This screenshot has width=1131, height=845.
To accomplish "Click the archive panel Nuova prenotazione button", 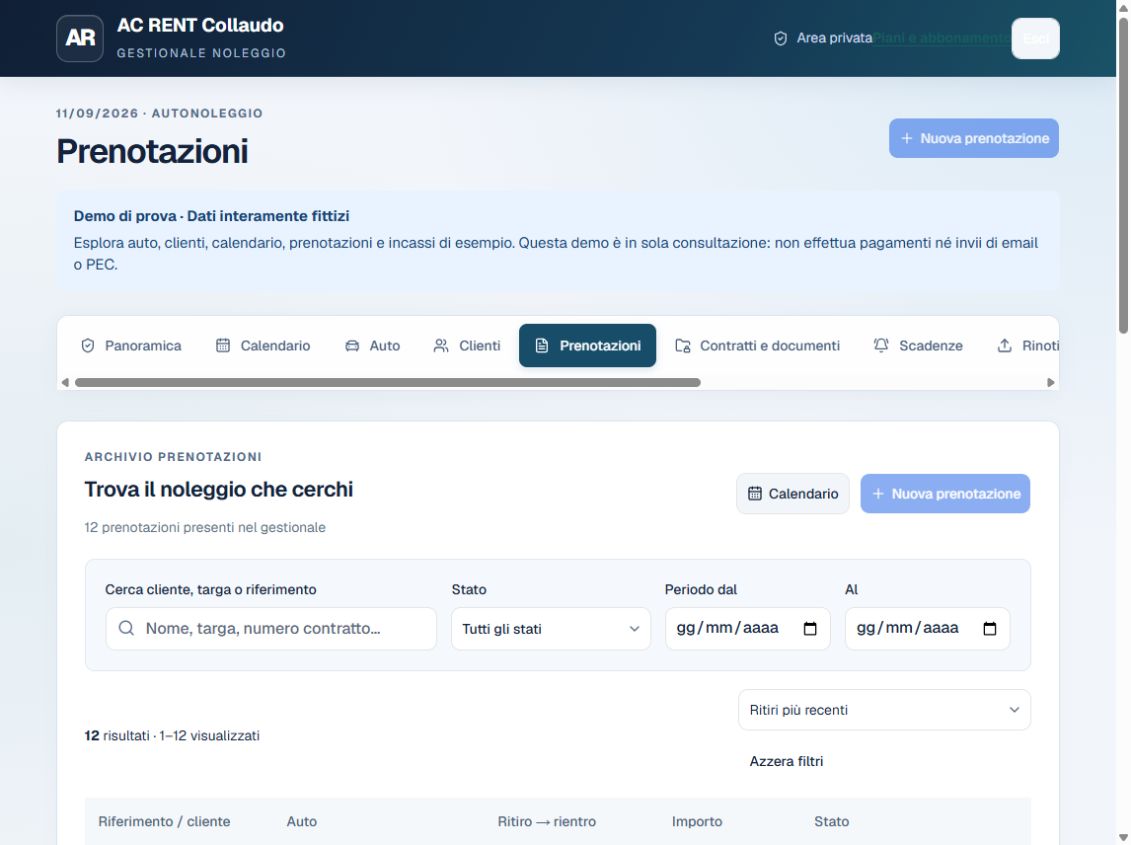I will pos(945,494).
